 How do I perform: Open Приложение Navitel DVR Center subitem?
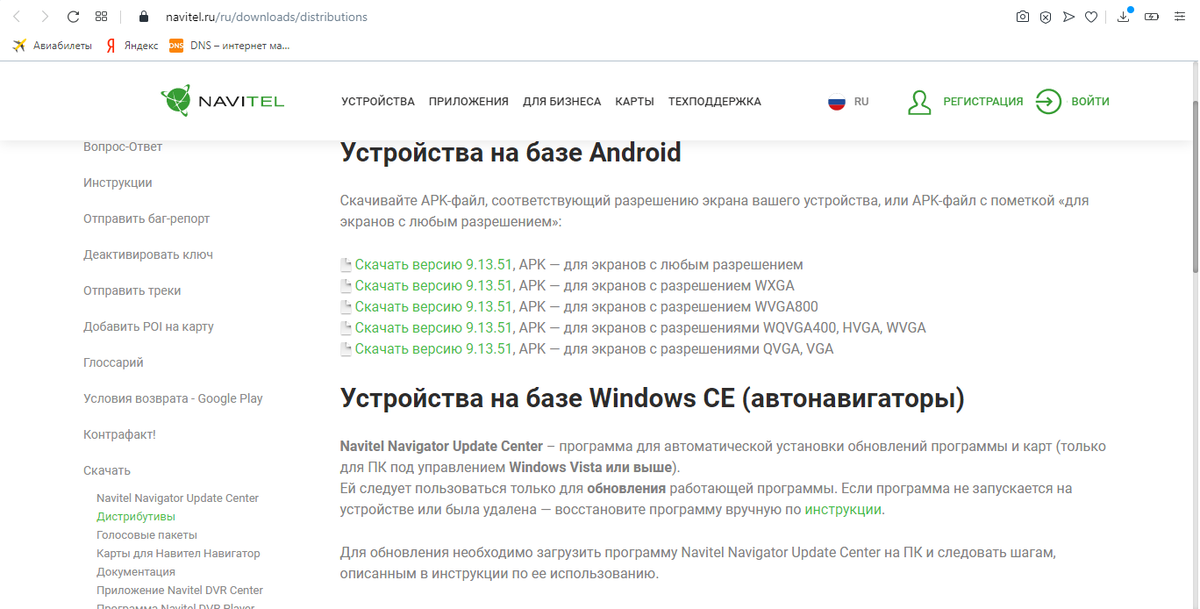point(180,590)
